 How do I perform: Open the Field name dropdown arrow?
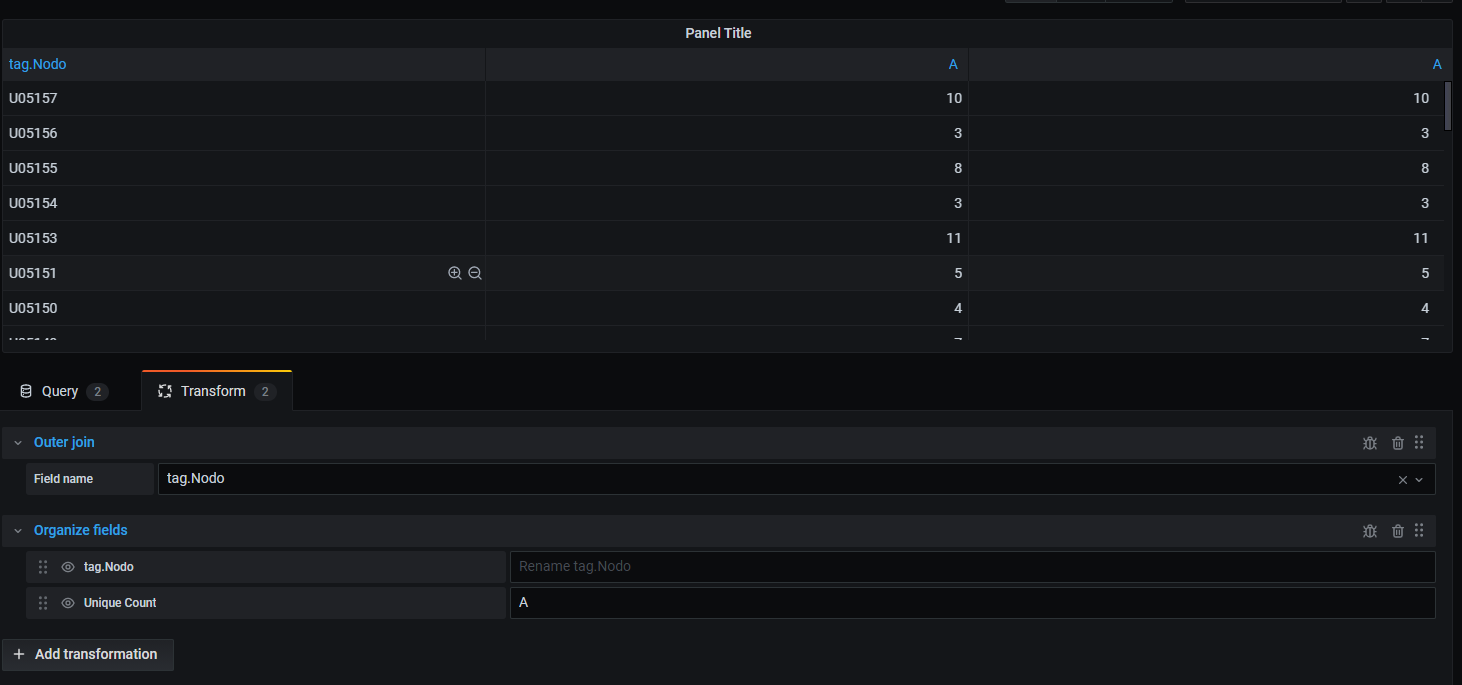coord(1419,480)
